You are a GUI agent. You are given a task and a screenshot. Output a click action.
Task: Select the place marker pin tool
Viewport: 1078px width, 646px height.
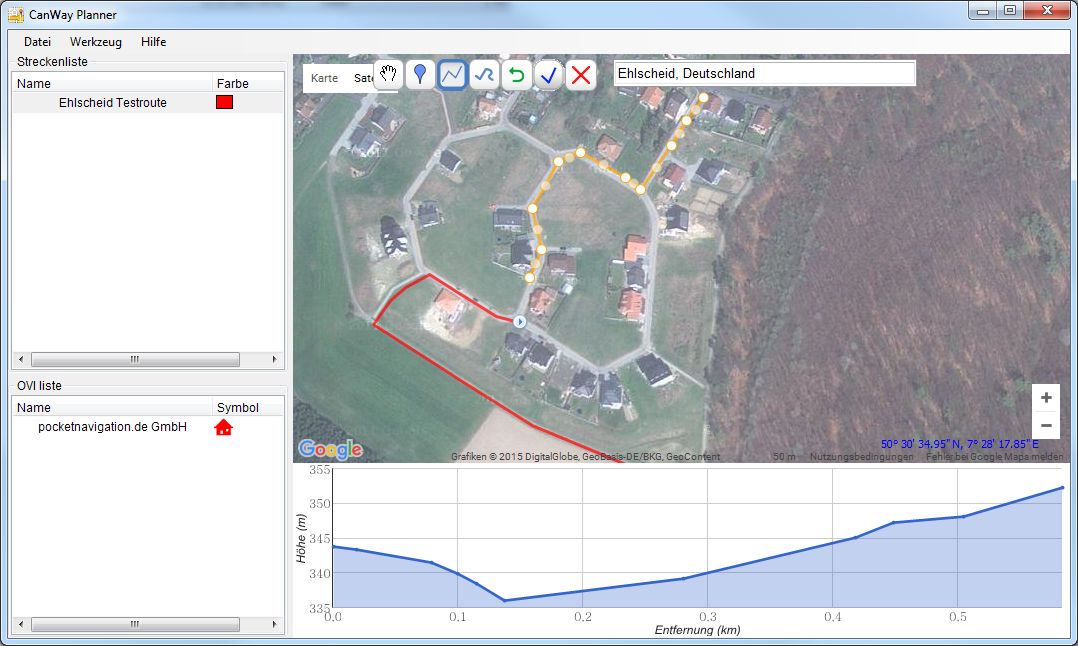click(420, 75)
